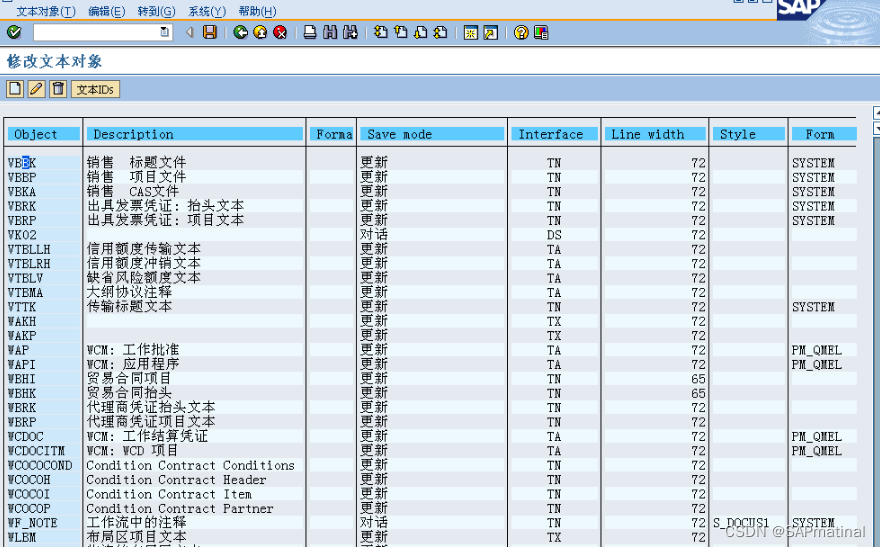Image resolution: width=880 pixels, height=547 pixels.
Task: Click the Change pencil icon
Action: pyautogui.click(x=36, y=89)
